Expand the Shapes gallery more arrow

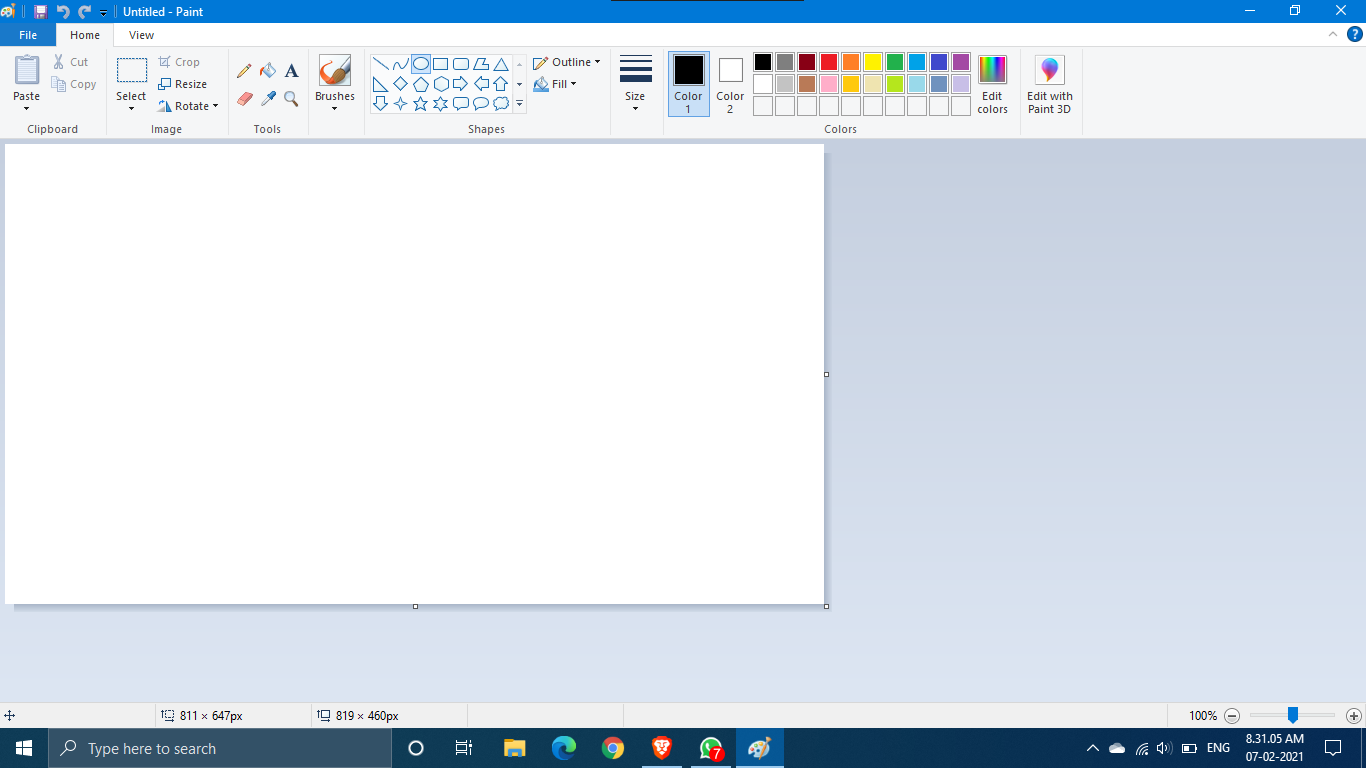(x=519, y=103)
